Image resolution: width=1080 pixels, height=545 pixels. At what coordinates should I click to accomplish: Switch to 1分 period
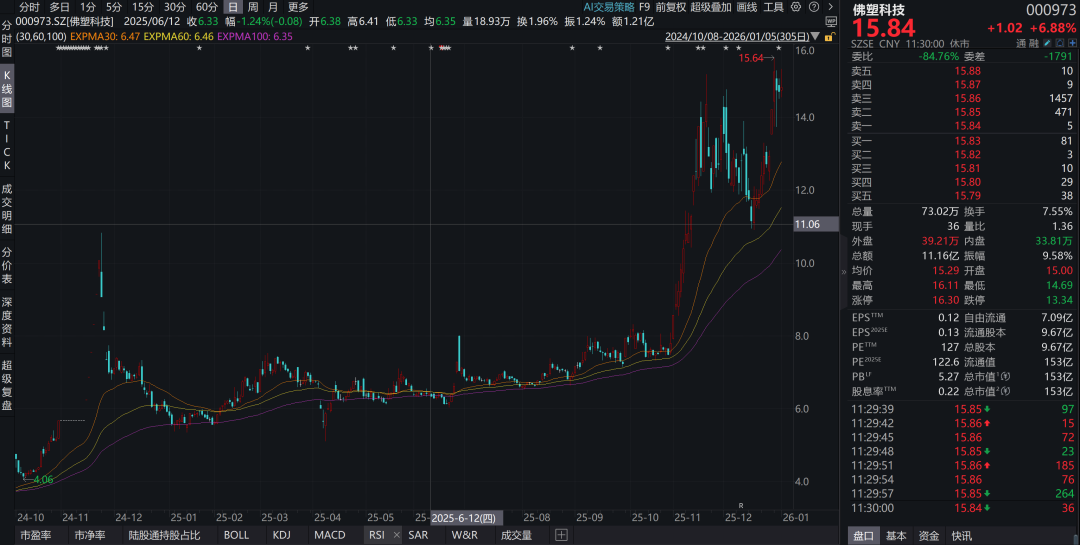pyautogui.click(x=88, y=7)
